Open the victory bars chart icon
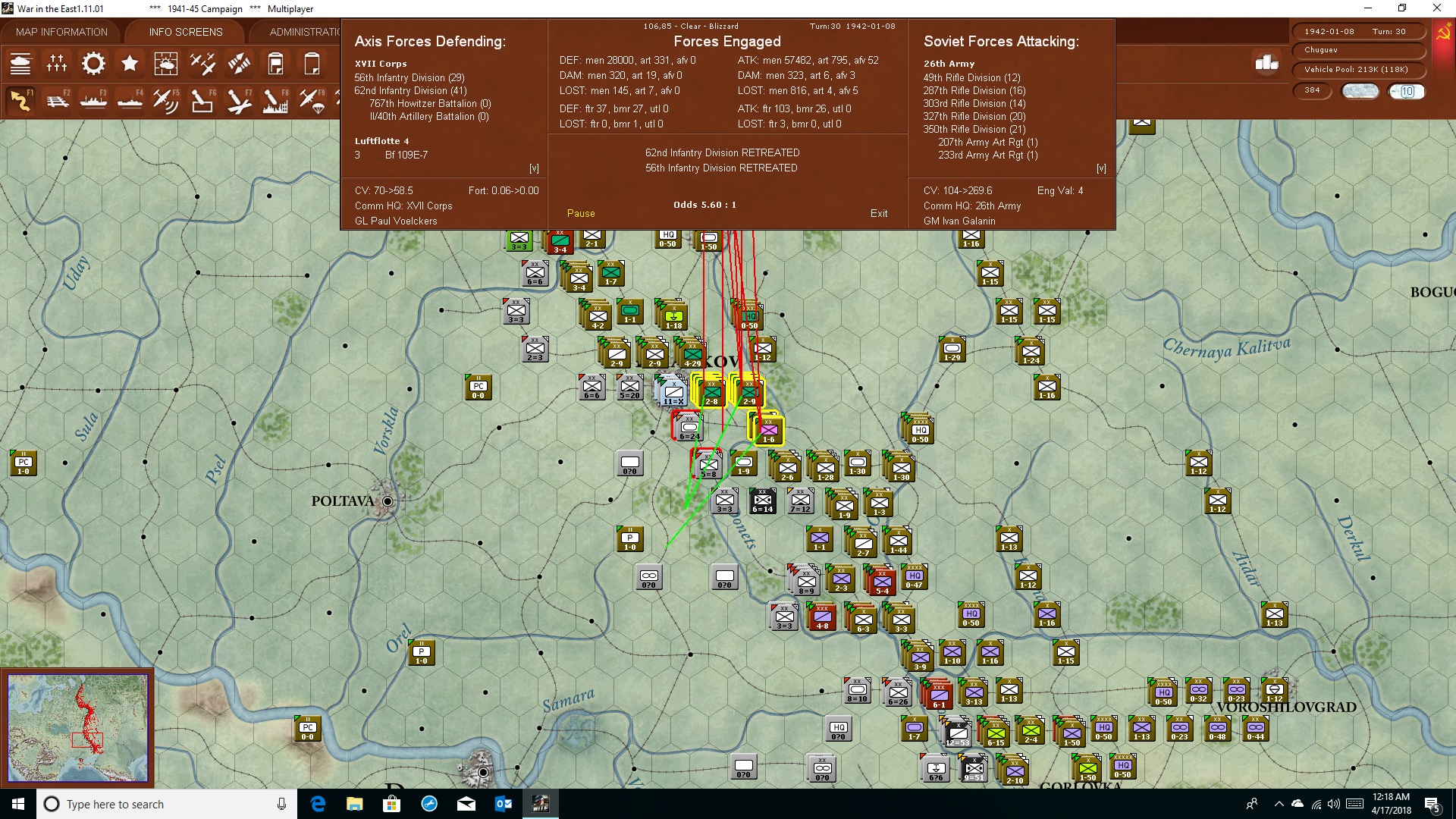The height and width of the screenshot is (819, 1456). pyautogui.click(x=1266, y=63)
